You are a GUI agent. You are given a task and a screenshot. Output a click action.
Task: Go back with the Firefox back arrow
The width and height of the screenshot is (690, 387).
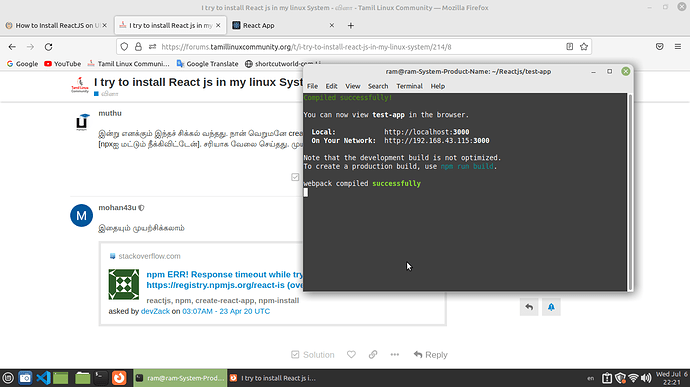click(x=12, y=47)
